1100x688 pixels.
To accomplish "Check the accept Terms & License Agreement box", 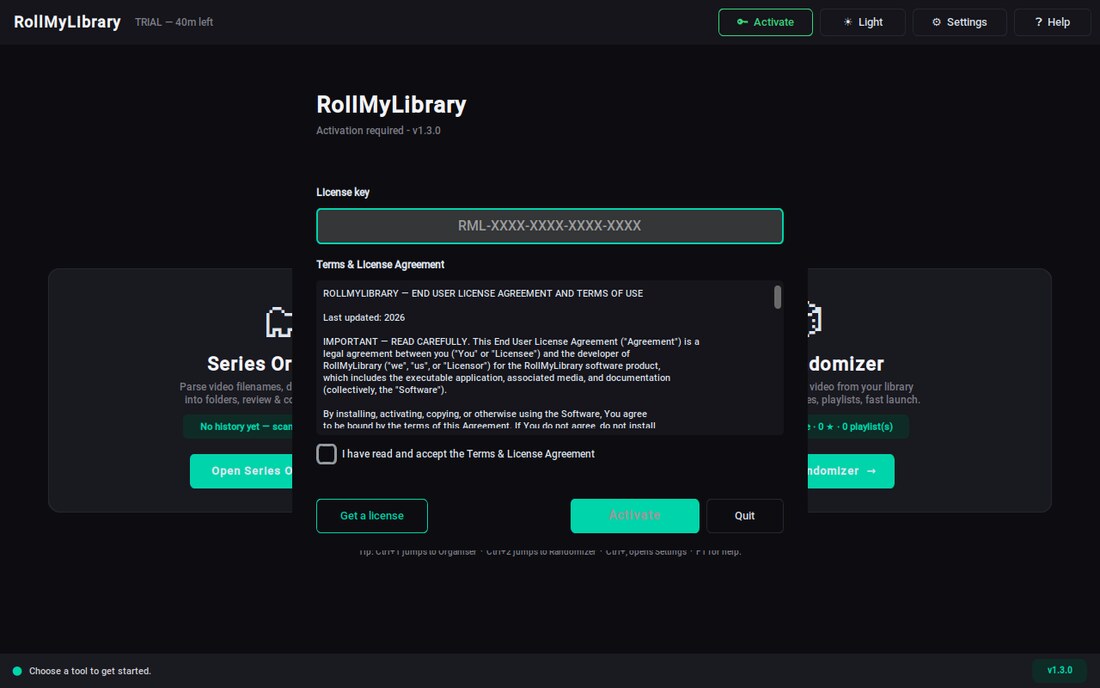I will (x=326, y=454).
